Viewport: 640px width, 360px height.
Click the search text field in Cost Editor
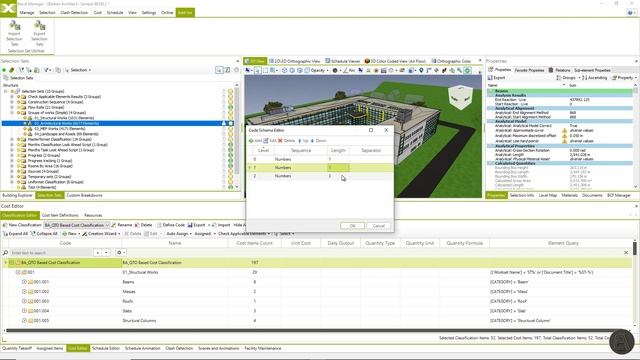pyautogui.click(x=52, y=253)
